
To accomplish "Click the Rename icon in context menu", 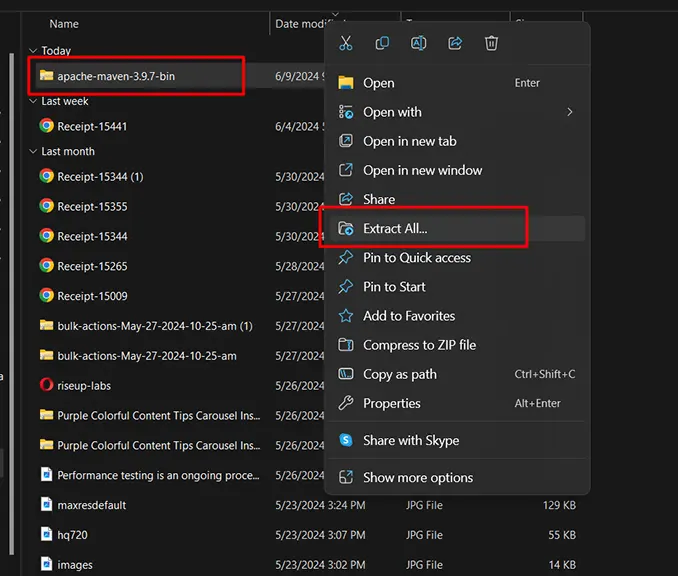I will pyautogui.click(x=418, y=43).
